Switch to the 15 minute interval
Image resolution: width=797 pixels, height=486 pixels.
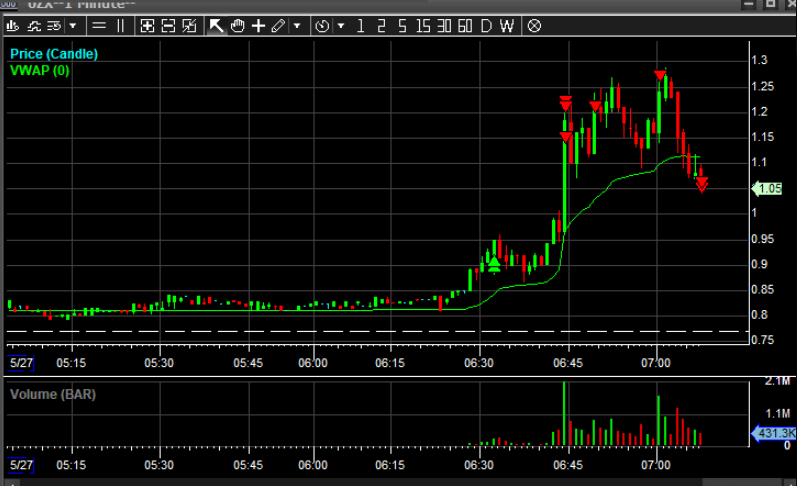423,25
